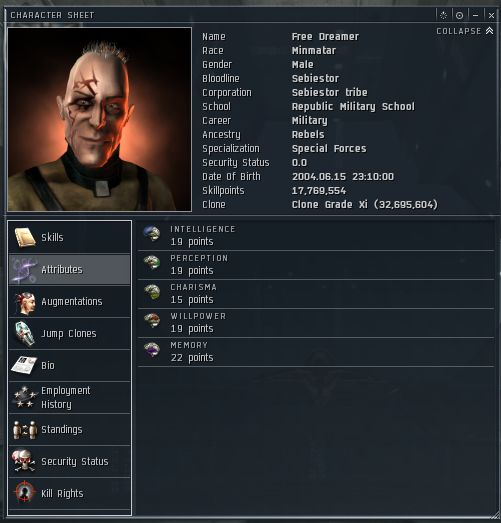The image size is (501, 523).
Task: Click the Bio newspaper icon
Action: tap(24, 365)
